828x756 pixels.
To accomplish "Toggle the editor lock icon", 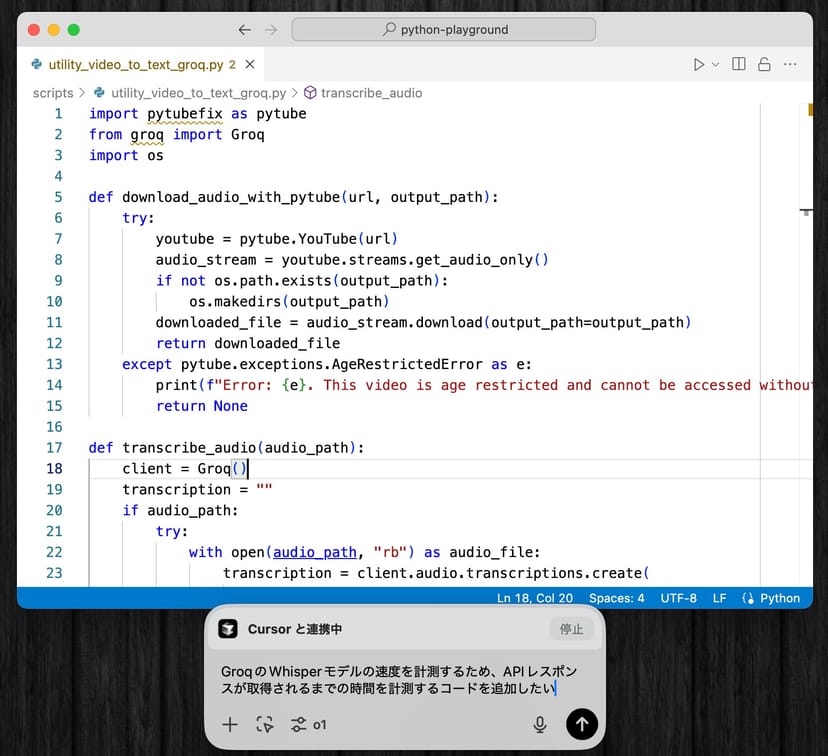I will click(764, 64).
